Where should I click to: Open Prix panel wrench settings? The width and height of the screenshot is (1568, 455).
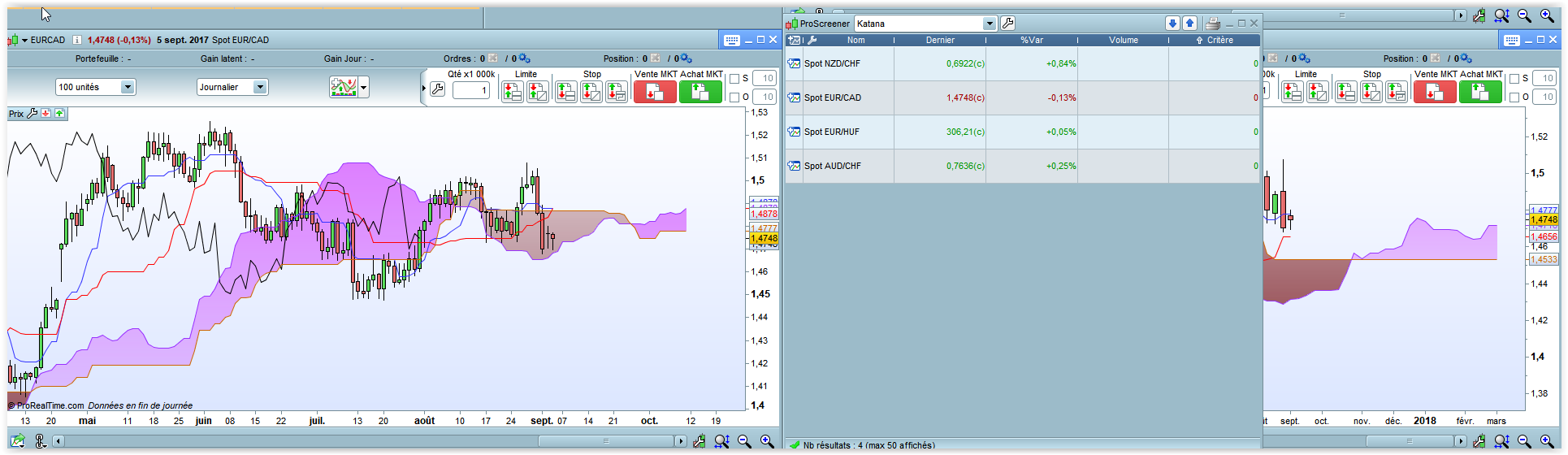pos(32,114)
